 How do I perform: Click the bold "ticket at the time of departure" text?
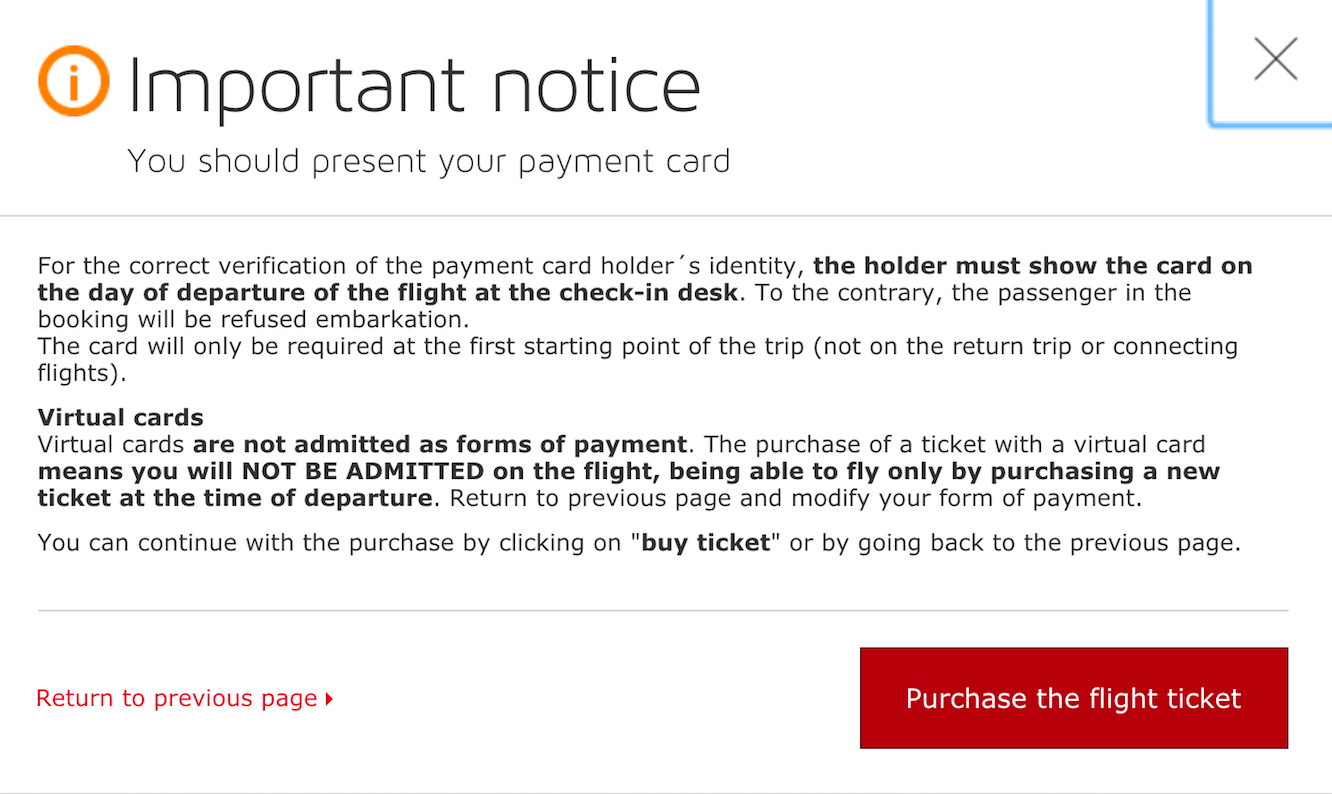click(235, 498)
